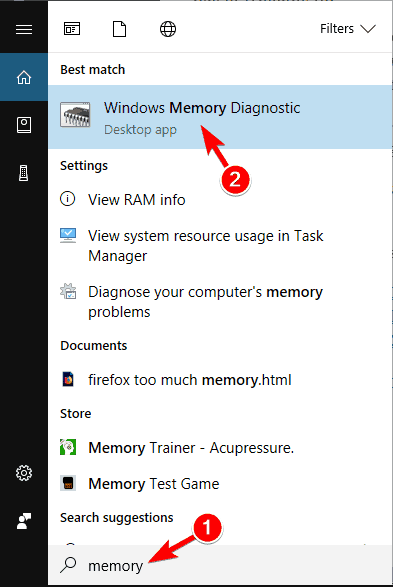Viewport: 393px width, 587px height.
Task: Click the info icon beside View RAM info
Action: pos(68,199)
